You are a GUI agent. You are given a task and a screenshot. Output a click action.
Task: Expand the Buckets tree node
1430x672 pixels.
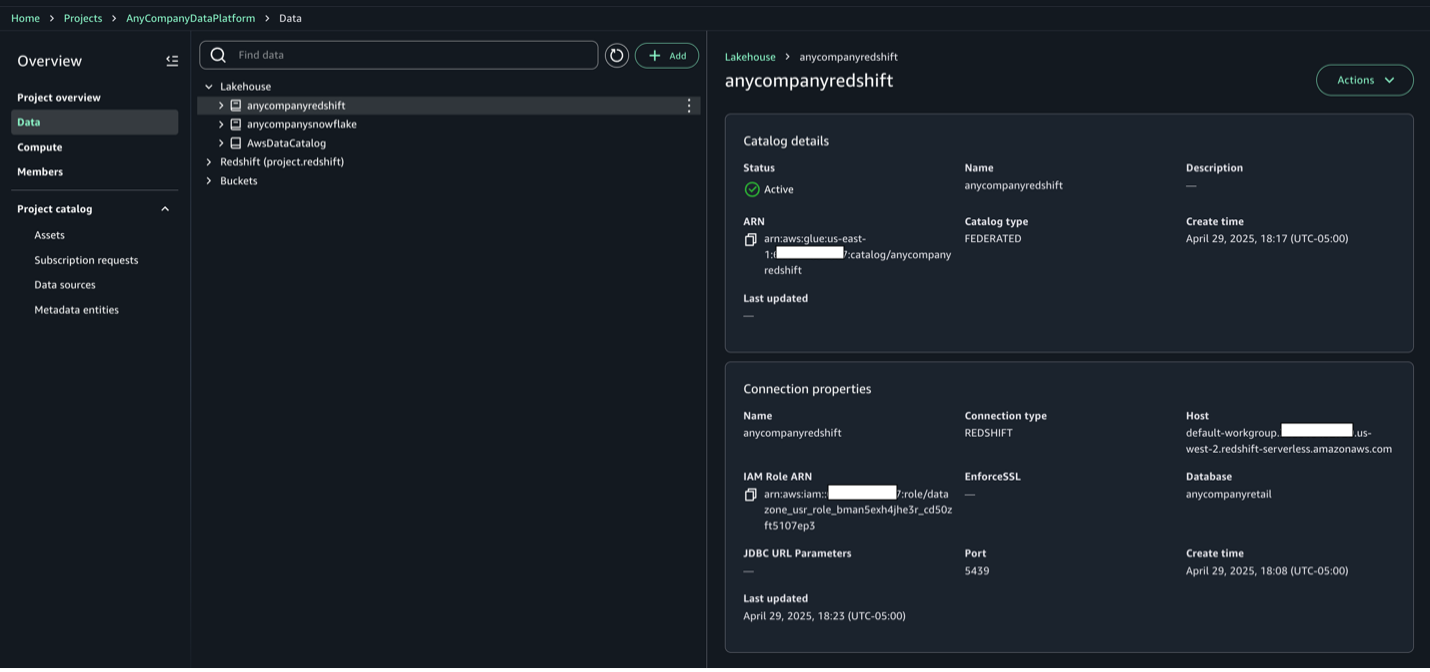pyautogui.click(x=209, y=181)
